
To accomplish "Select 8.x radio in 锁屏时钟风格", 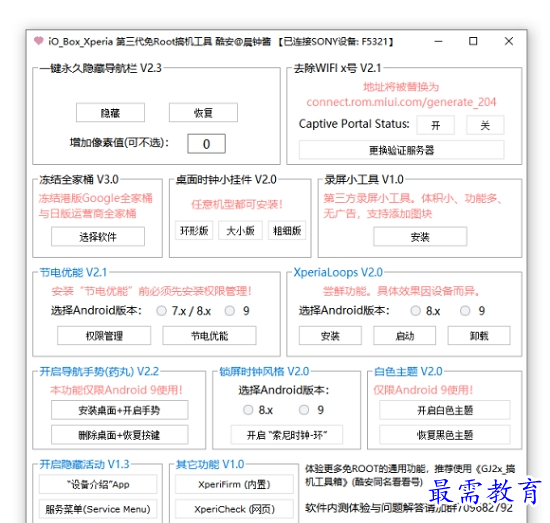I will (x=248, y=410).
